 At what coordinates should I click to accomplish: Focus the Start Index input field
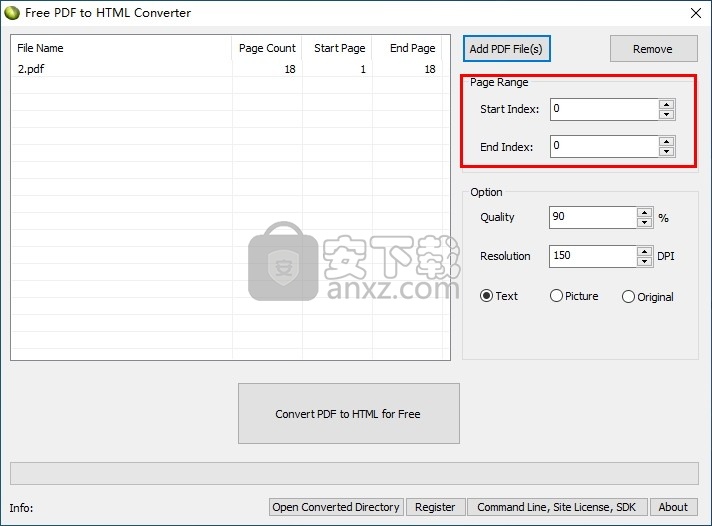tap(604, 109)
